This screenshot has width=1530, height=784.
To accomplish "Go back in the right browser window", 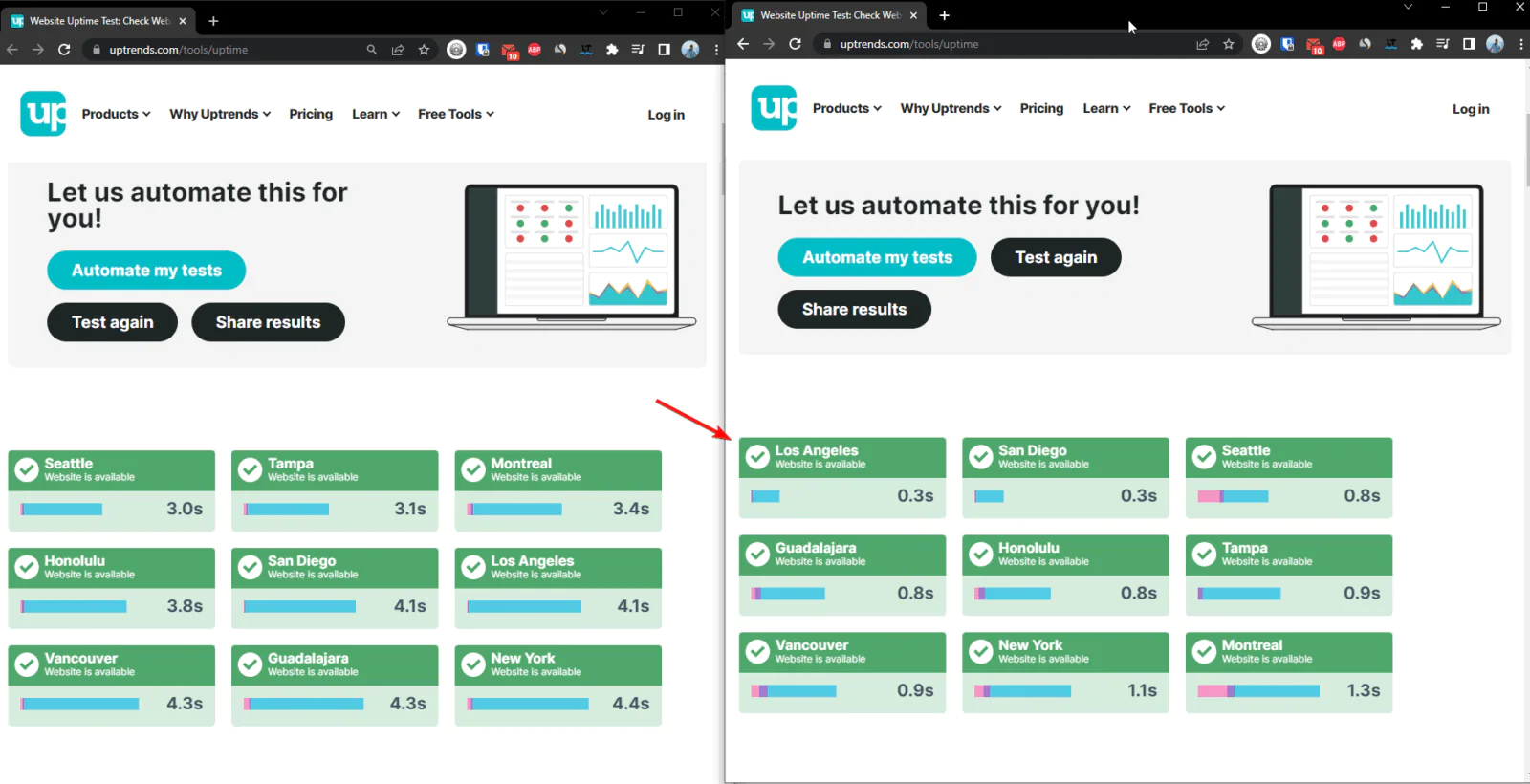I will 743,44.
